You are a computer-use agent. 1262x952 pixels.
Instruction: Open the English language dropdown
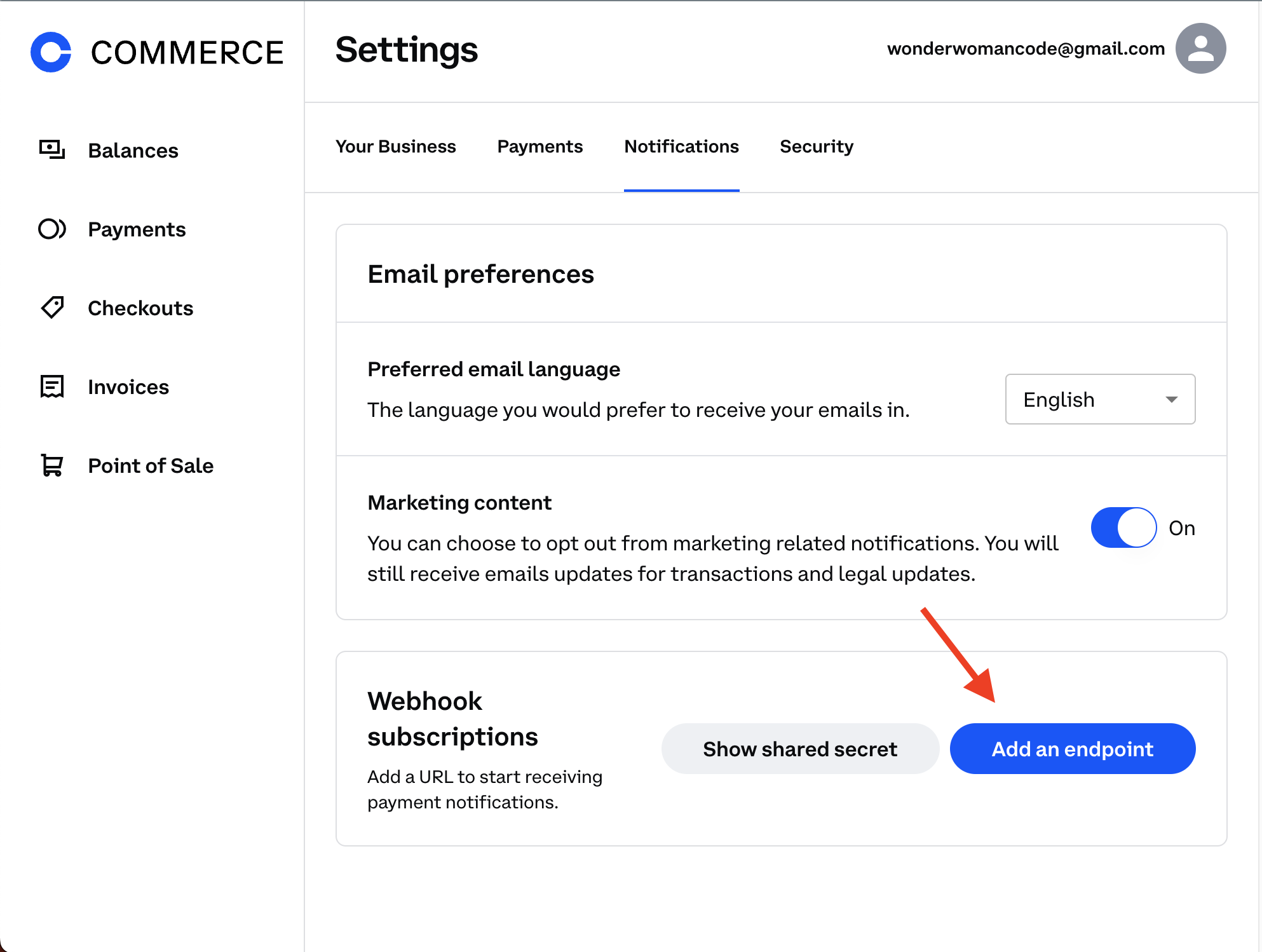coord(1099,399)
